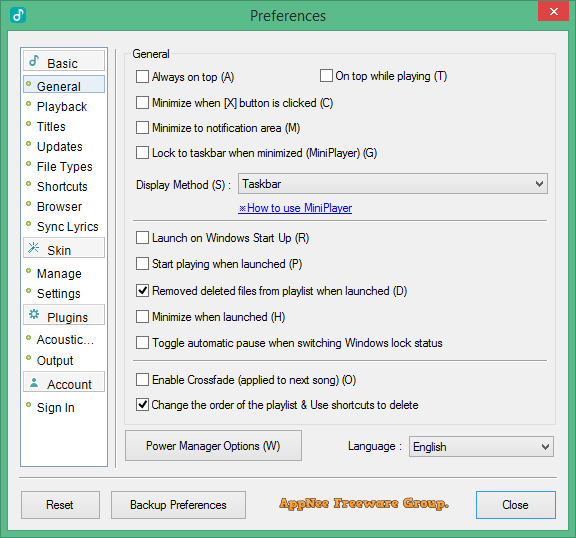Click the Basic section music note icon

tap(34, 61)
